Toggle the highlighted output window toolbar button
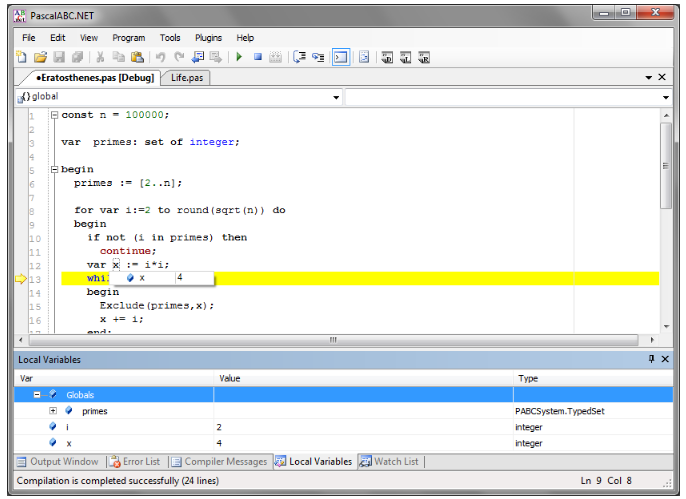 point(340,57)
